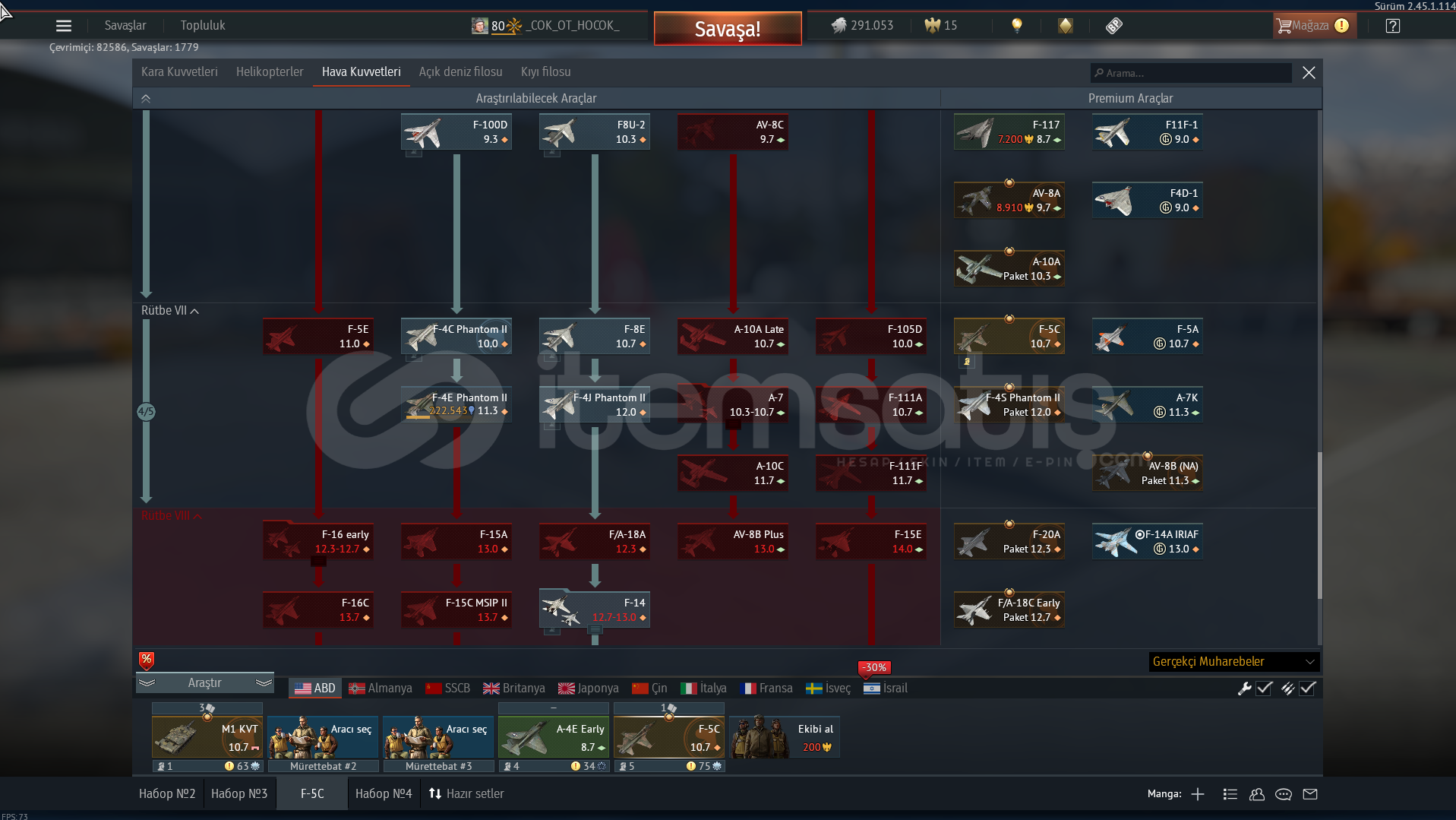Switch to Açık deniz filosu tab
1456x820 pixels.
click(461, 72)
